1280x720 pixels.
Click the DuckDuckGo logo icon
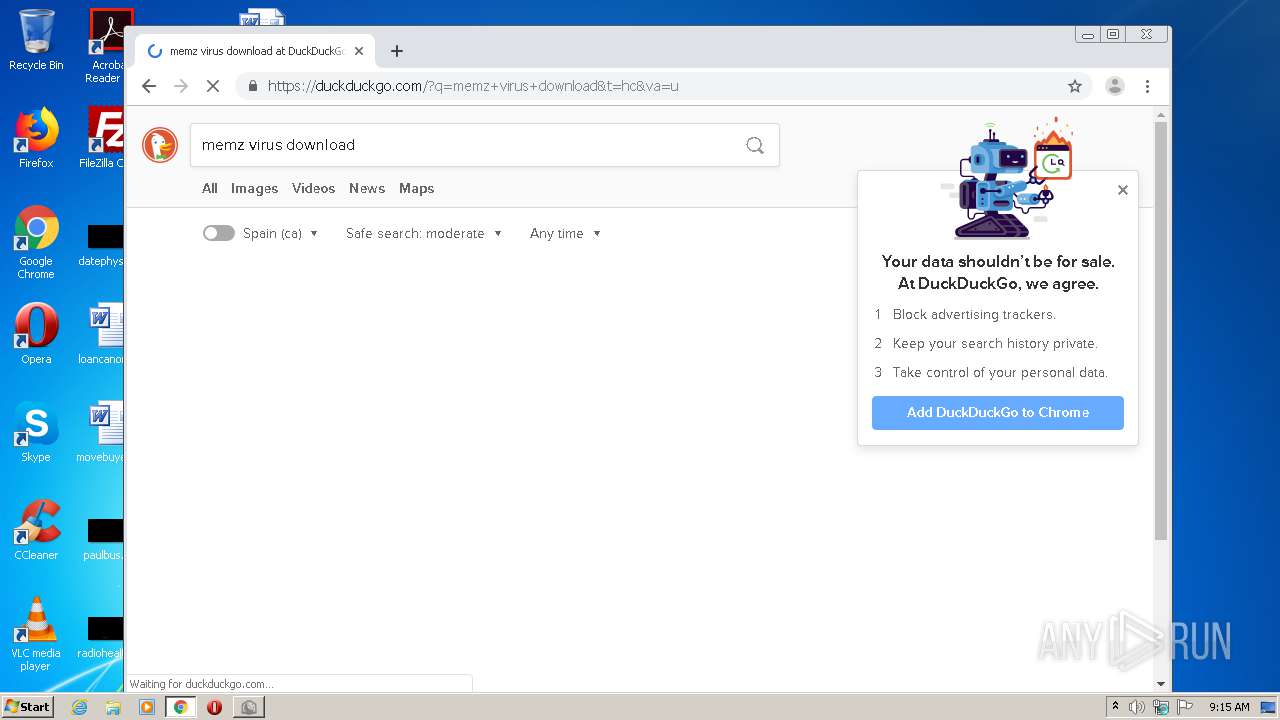[160, 145]
